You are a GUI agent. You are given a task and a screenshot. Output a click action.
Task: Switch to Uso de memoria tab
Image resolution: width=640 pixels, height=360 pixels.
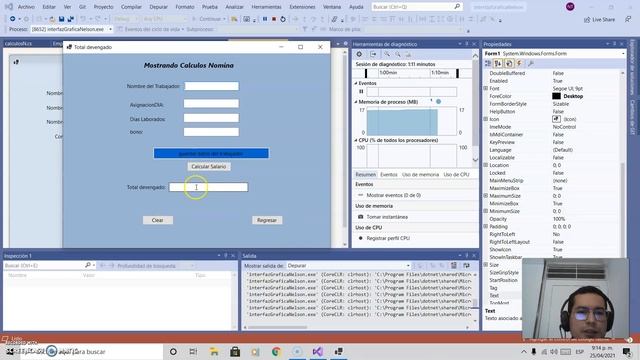click(420, 175)
